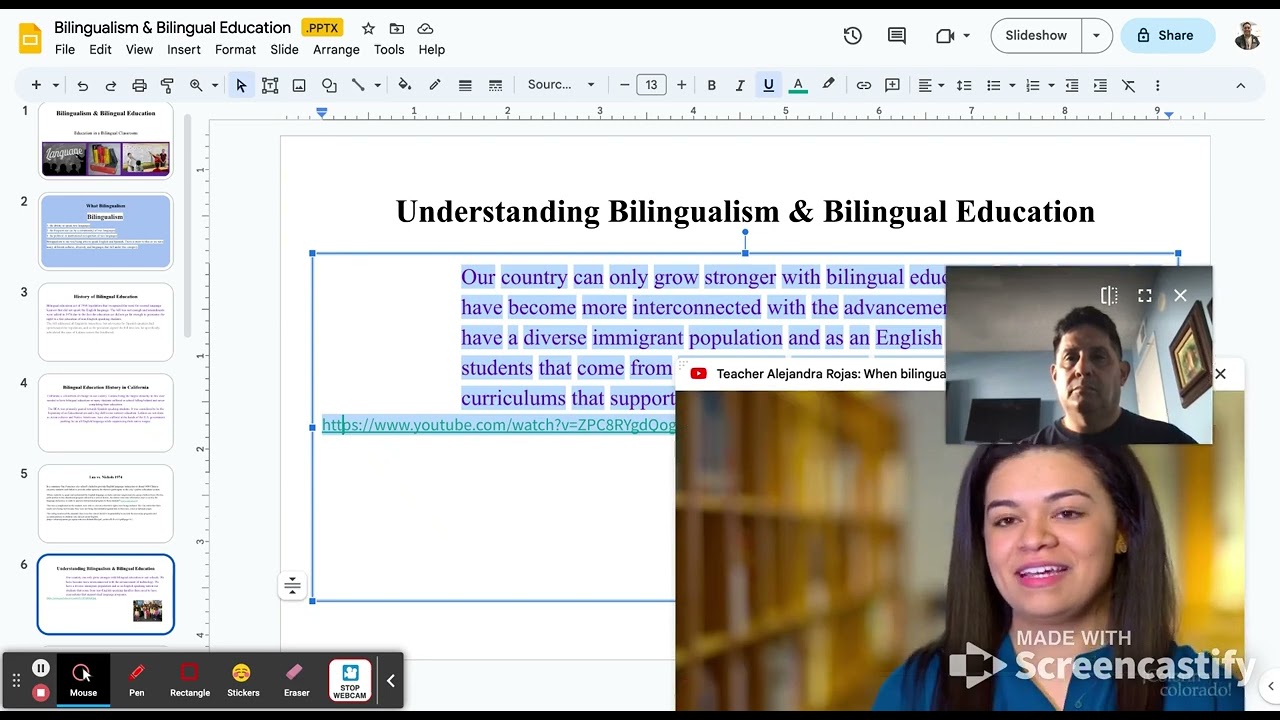Click the Clear formatting icon
Image resolution: width=1280 pixels, height=720 pixels.
point(1129,86)
